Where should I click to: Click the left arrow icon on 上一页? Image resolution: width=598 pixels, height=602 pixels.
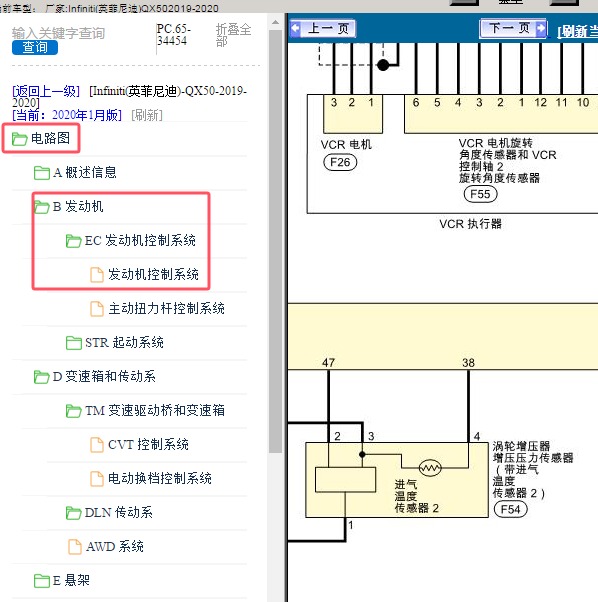[296, 28]
